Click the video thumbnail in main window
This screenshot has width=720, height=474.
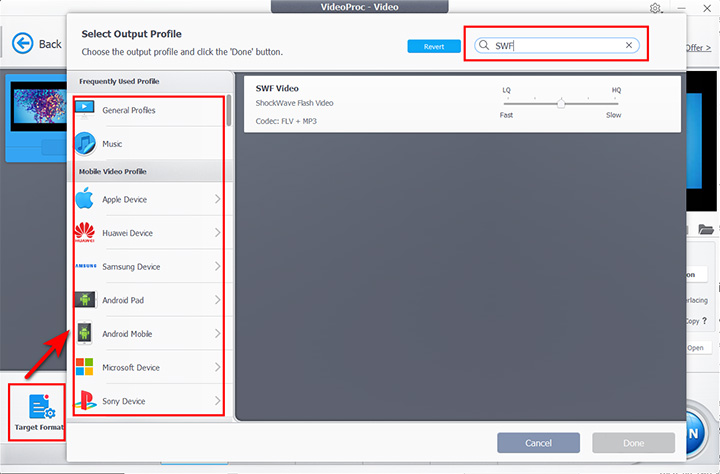[x=39, y=106]
